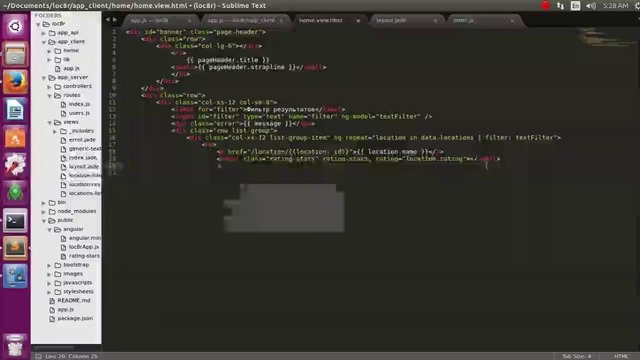Collapse the public folder
This screenshot has height=360, width=640.
coord(44,220)
